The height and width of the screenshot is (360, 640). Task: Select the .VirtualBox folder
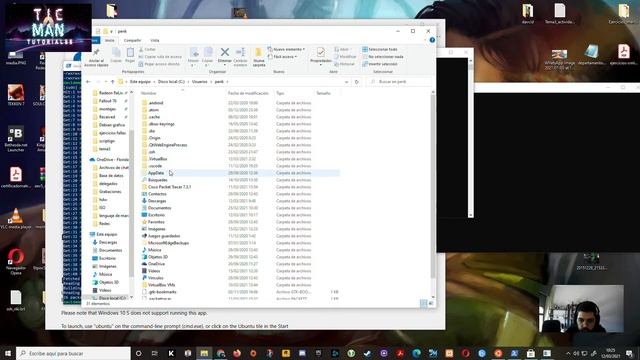click(157, 159)
